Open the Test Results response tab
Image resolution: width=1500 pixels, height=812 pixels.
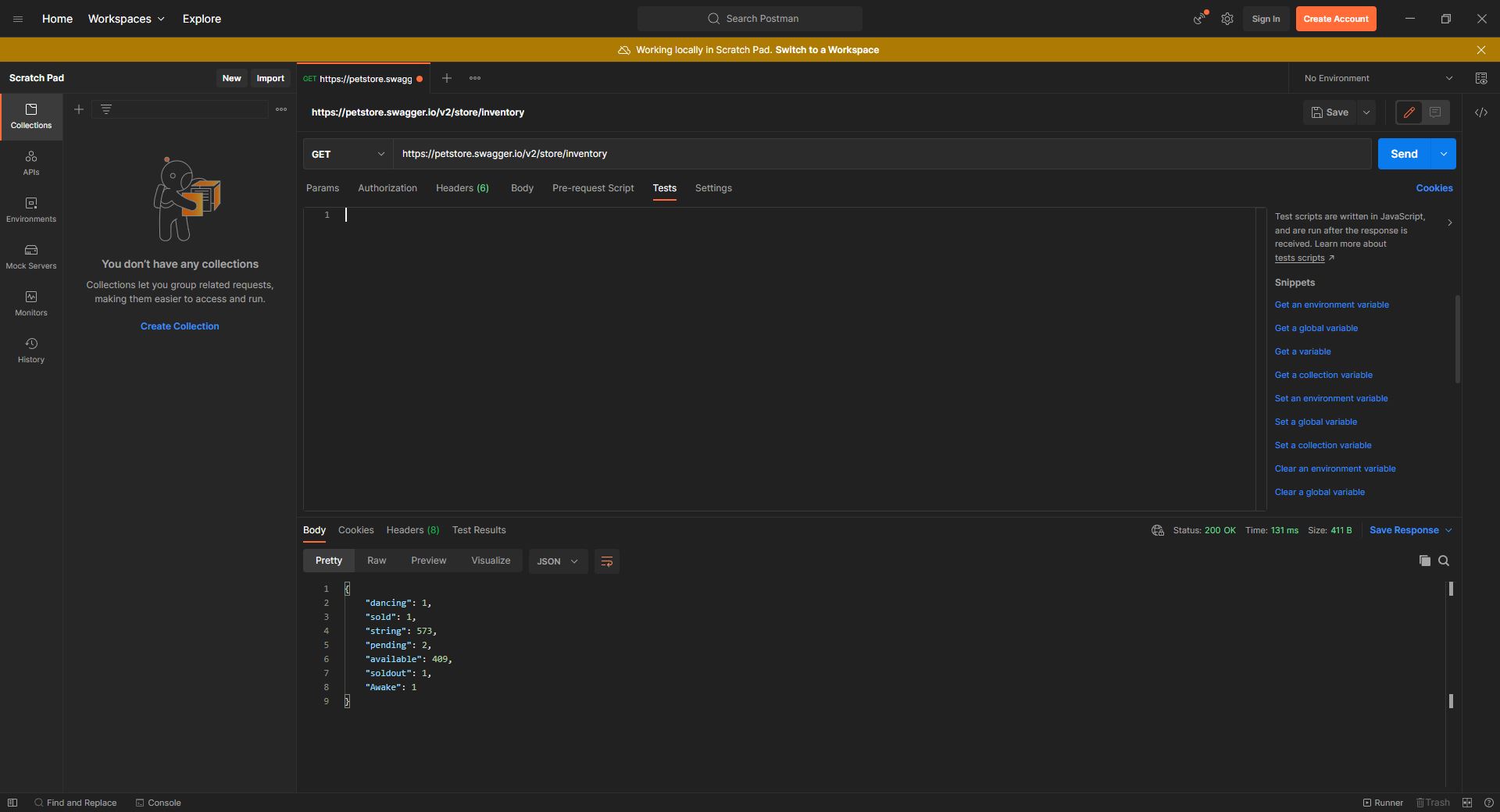point(479,530)
